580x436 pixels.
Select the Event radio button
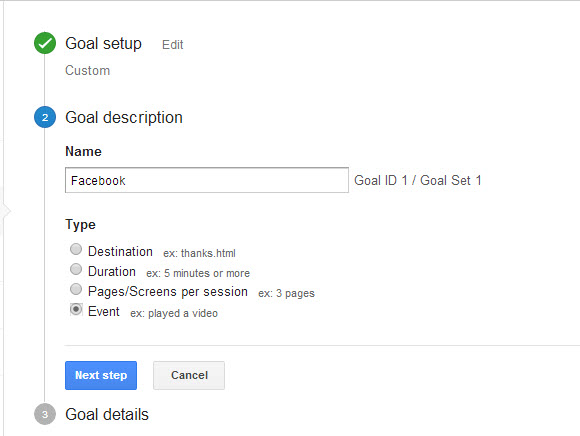coord(76,309)
